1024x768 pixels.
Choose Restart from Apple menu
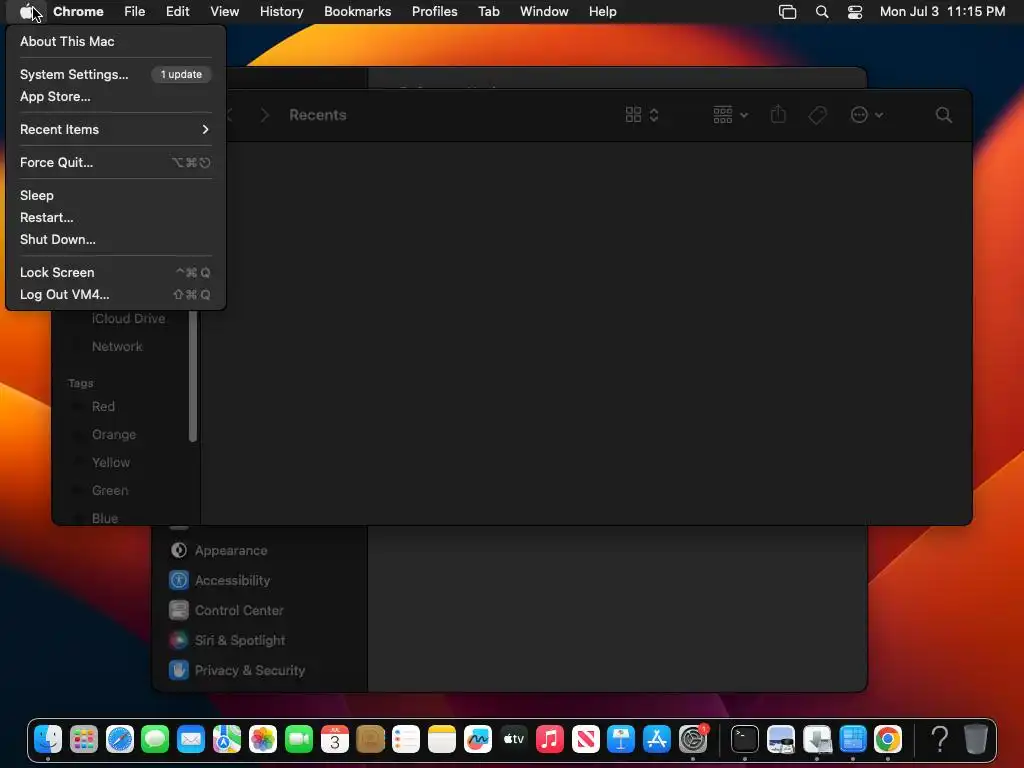pos(116,217)
